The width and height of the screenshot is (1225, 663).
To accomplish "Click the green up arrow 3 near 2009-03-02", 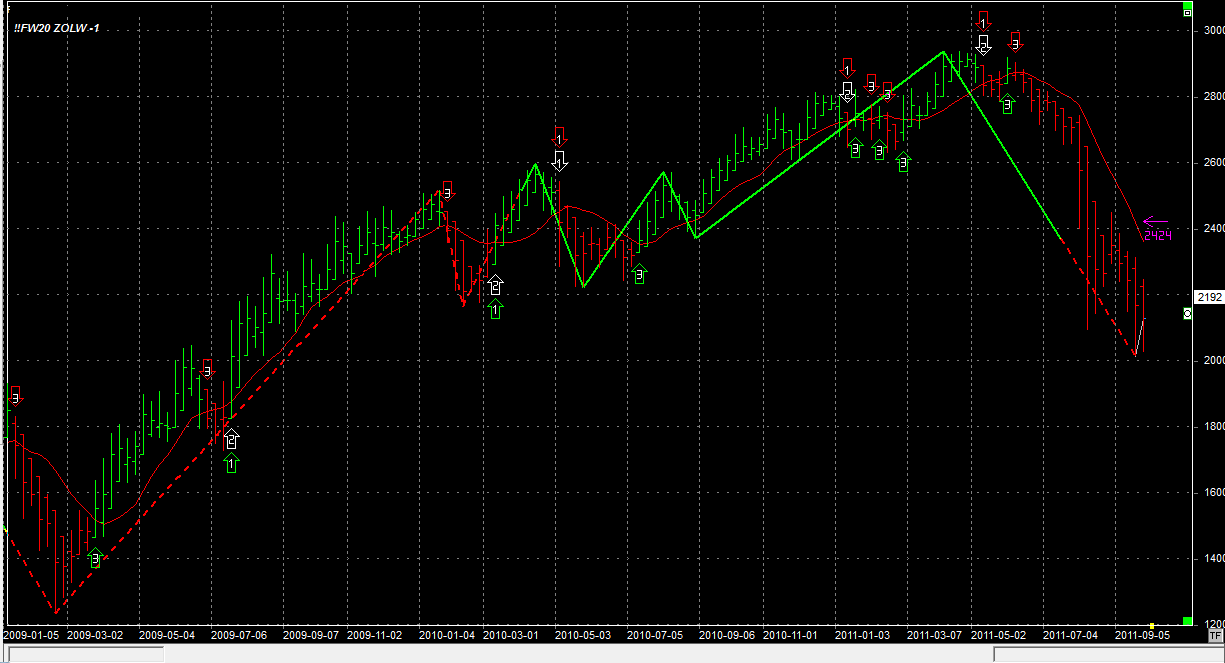I will click(95, 557).
